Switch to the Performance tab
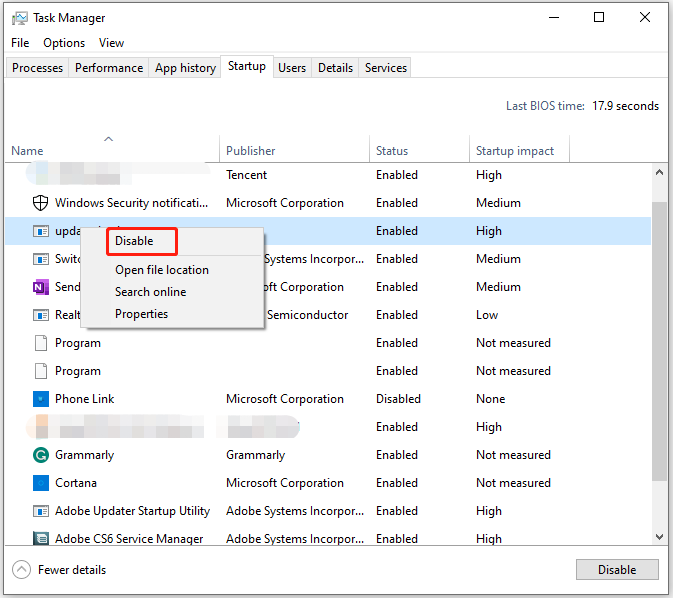673x598 pixels. 109,68
